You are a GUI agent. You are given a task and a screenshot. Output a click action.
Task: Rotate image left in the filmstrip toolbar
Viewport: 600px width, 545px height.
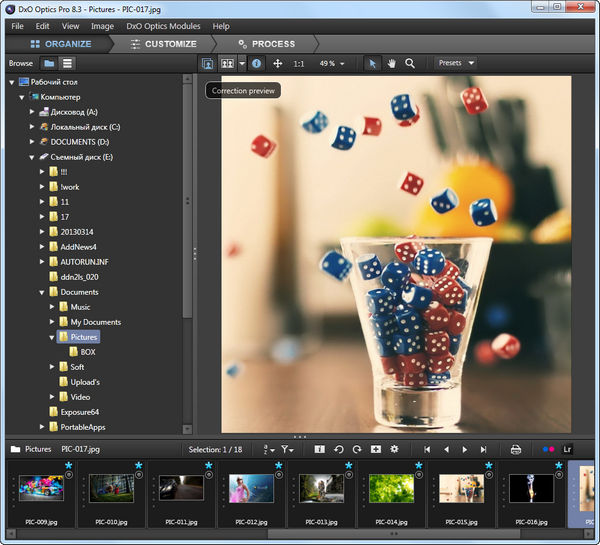click(x=339, y=449)
